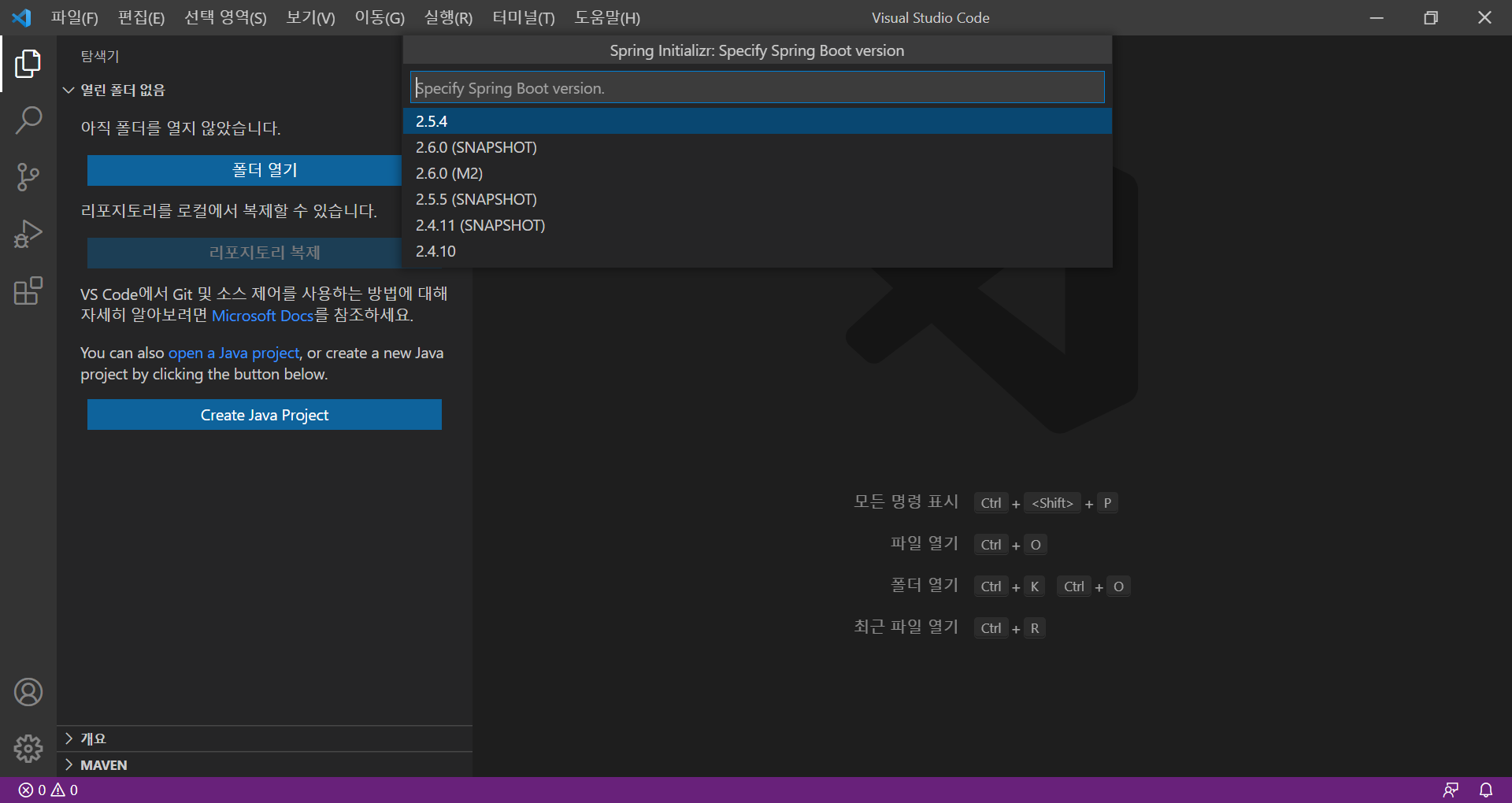
Task: Close the VS Code window
Action: [1485, 17]
